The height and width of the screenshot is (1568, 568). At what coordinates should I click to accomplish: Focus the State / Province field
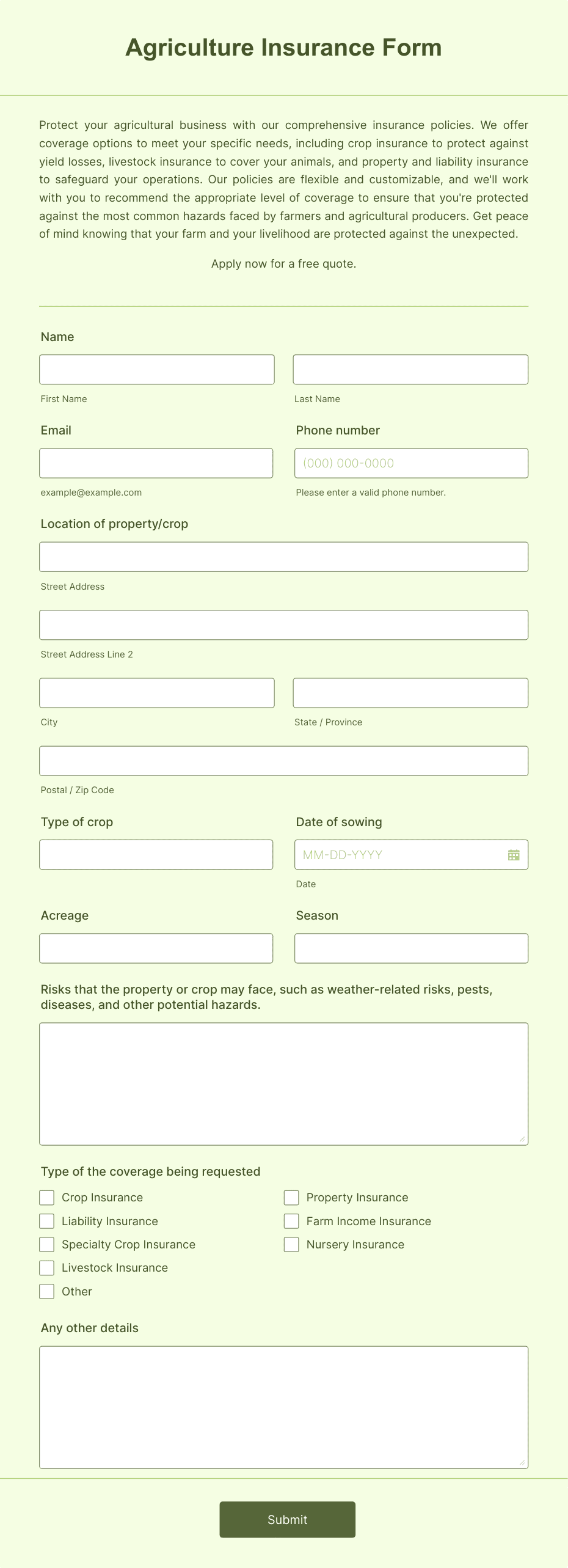pos(410,692)
